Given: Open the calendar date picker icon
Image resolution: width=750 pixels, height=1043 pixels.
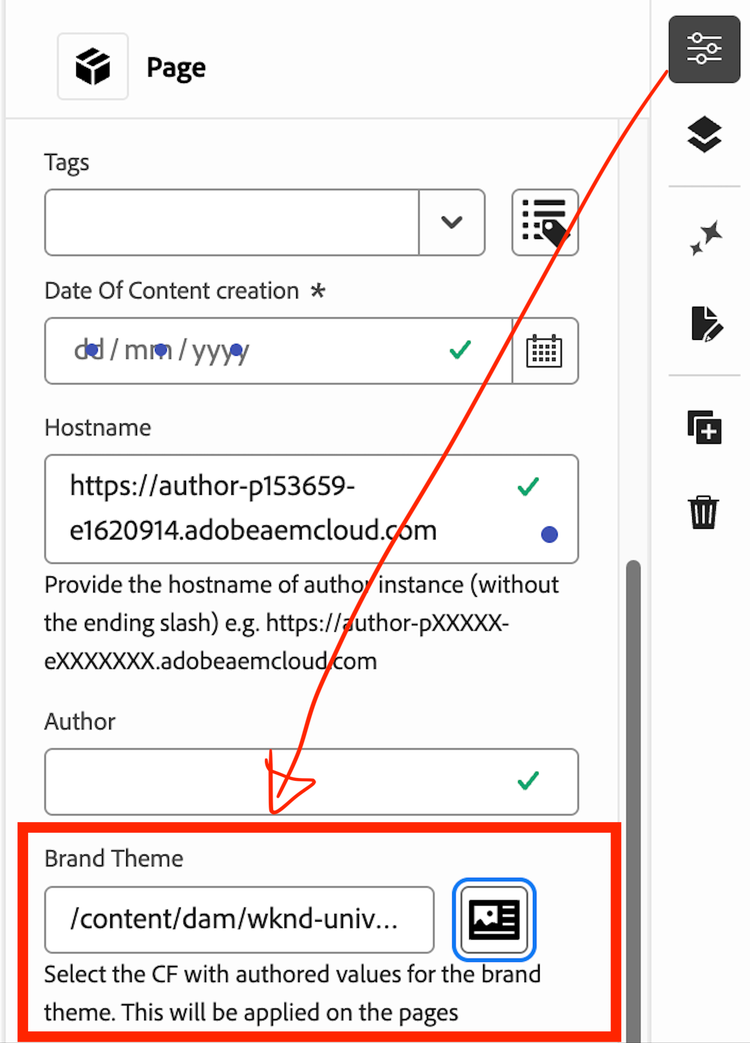Looking at the screenshot, I should 545,351.
